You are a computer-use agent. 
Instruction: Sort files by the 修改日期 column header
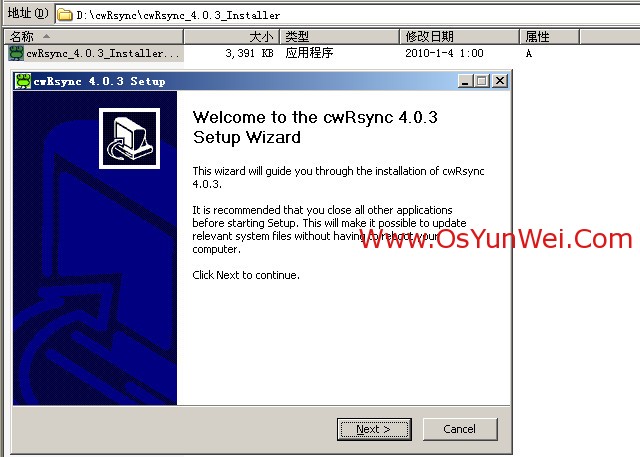click(x=459, y=37)
